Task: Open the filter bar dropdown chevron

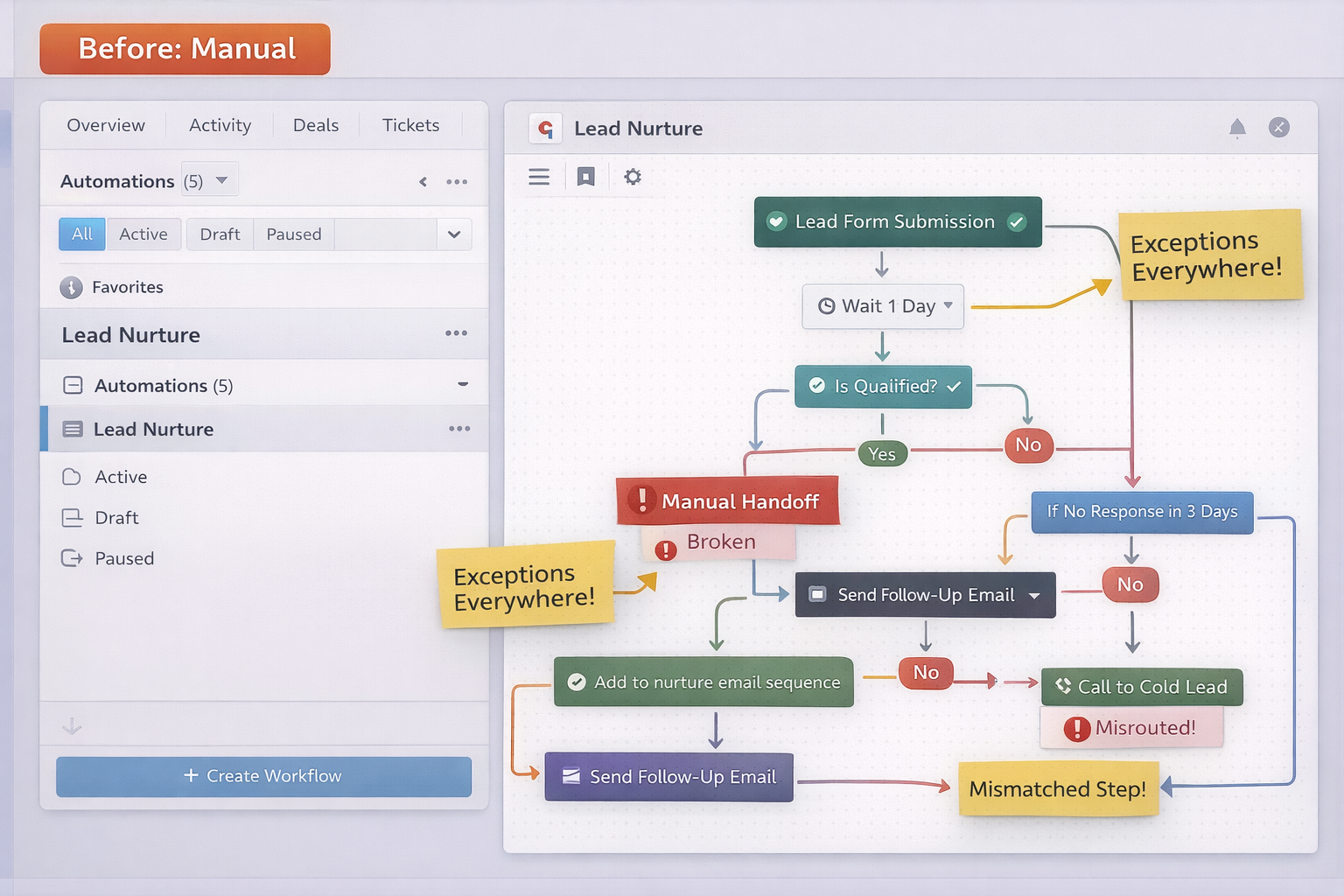Action: [x=454, y=234]
